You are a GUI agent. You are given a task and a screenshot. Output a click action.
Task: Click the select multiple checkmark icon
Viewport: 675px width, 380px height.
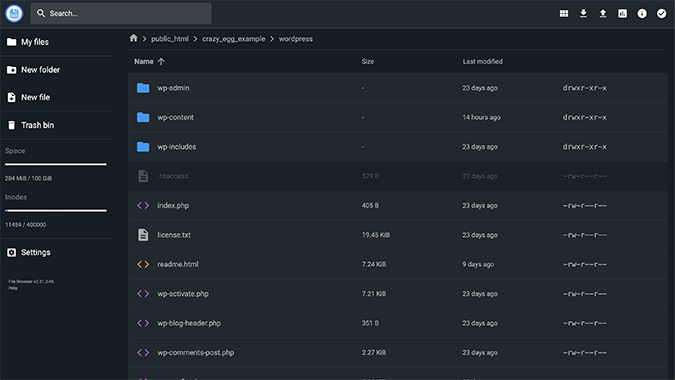(x=662, y=13)
